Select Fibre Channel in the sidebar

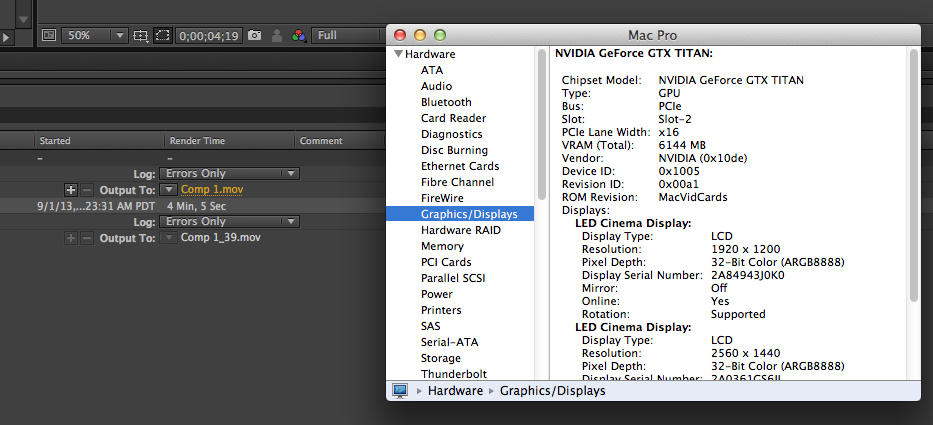pyautogui.click(x=458, y=183)
